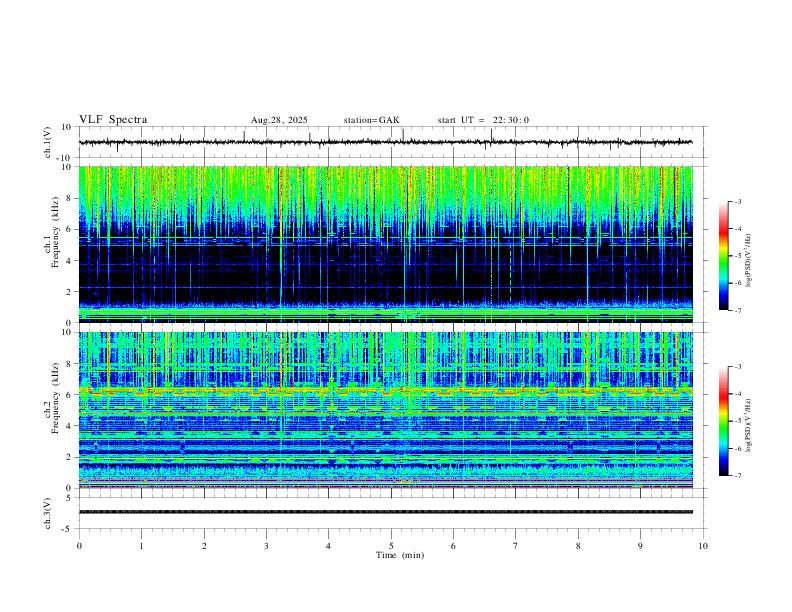Click the "ch.1(V)" waveform axis label
The height and width of the screenshot is (612, 792).
[48, 142]
